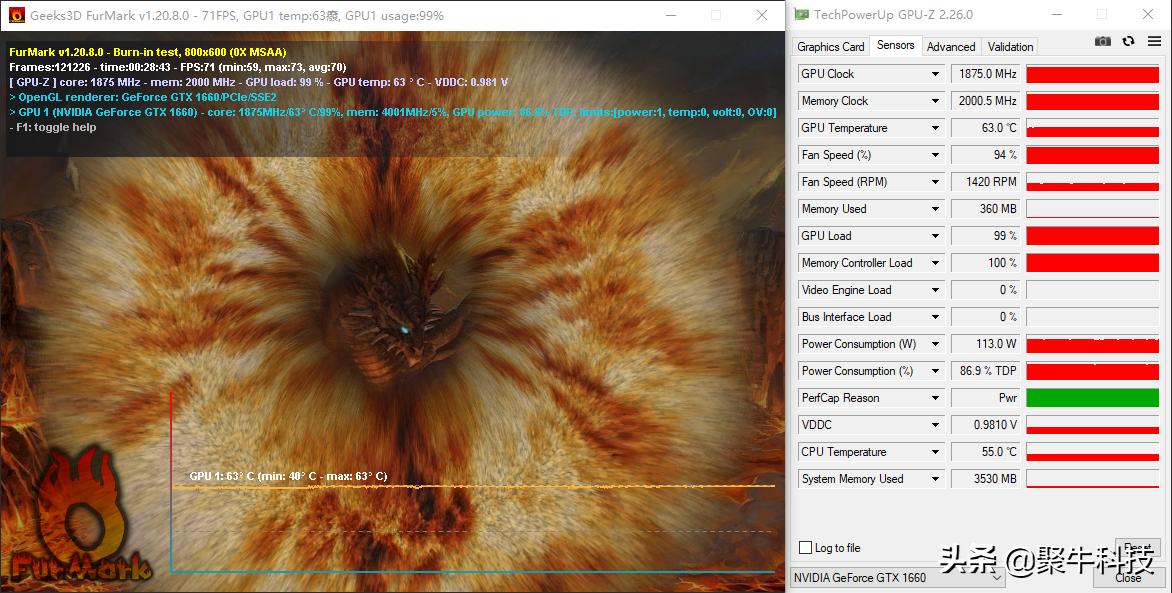This screenshot has height=593, width=1172.
Task: Click the 113.0 W power value
Action: (x=985, y=344)
